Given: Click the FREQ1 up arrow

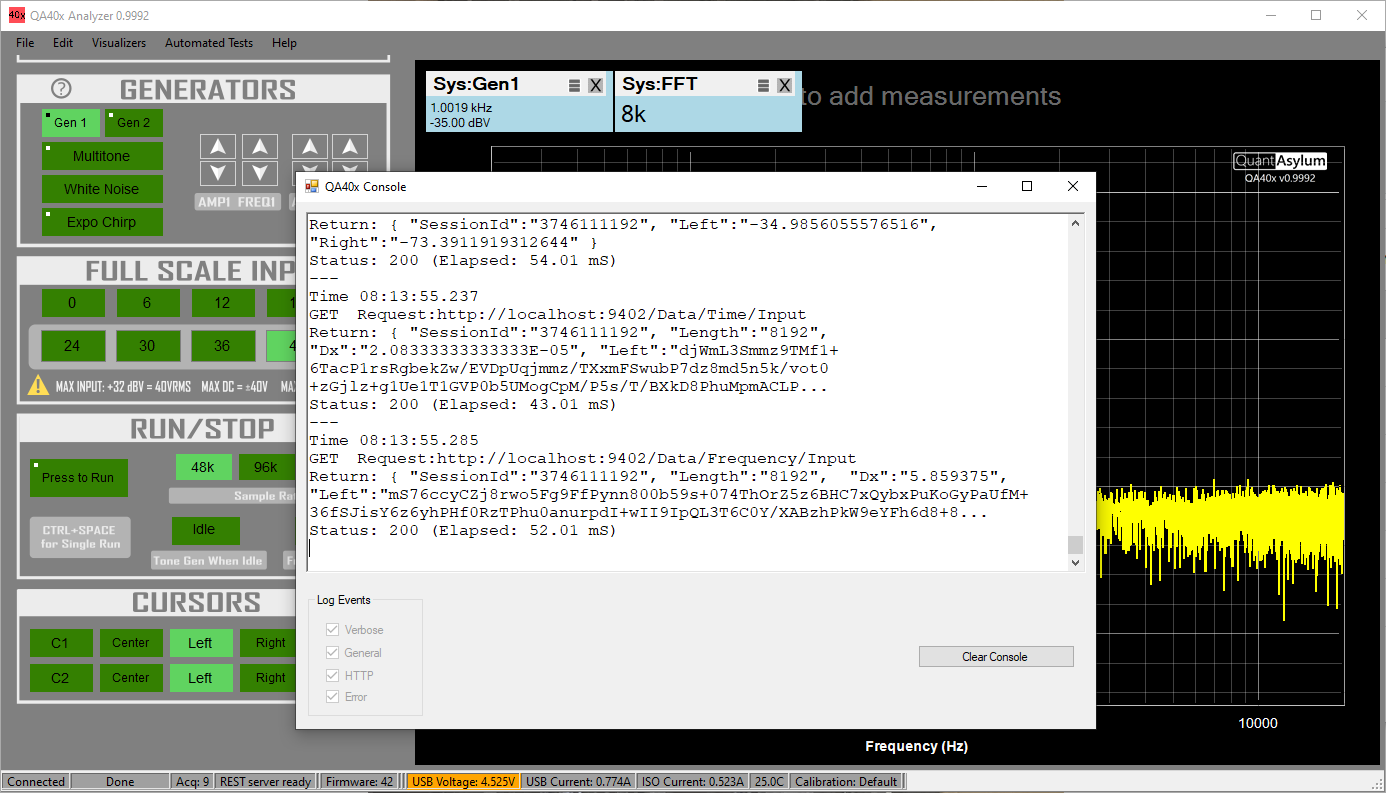Looking at the screenshot, I should [260, 147].
